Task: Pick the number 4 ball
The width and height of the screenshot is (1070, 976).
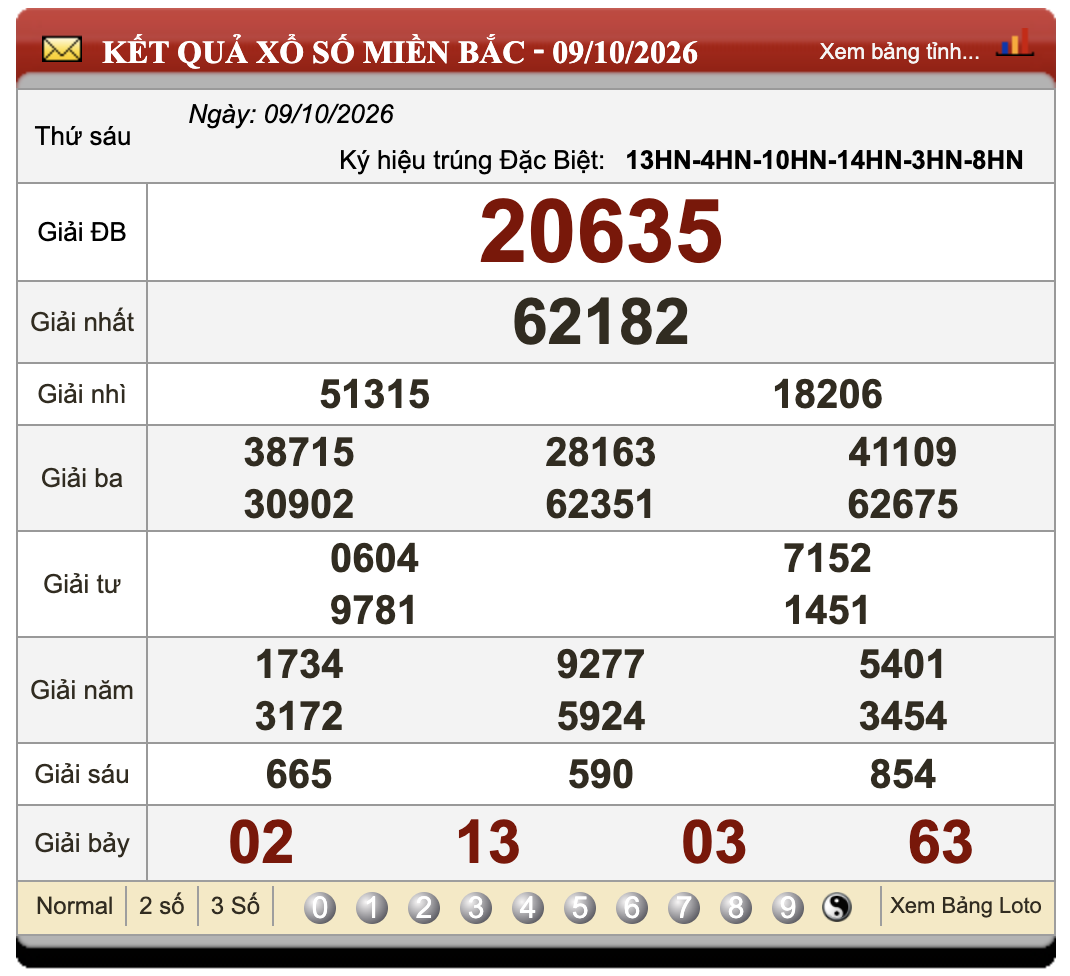Action: (528, 908)
